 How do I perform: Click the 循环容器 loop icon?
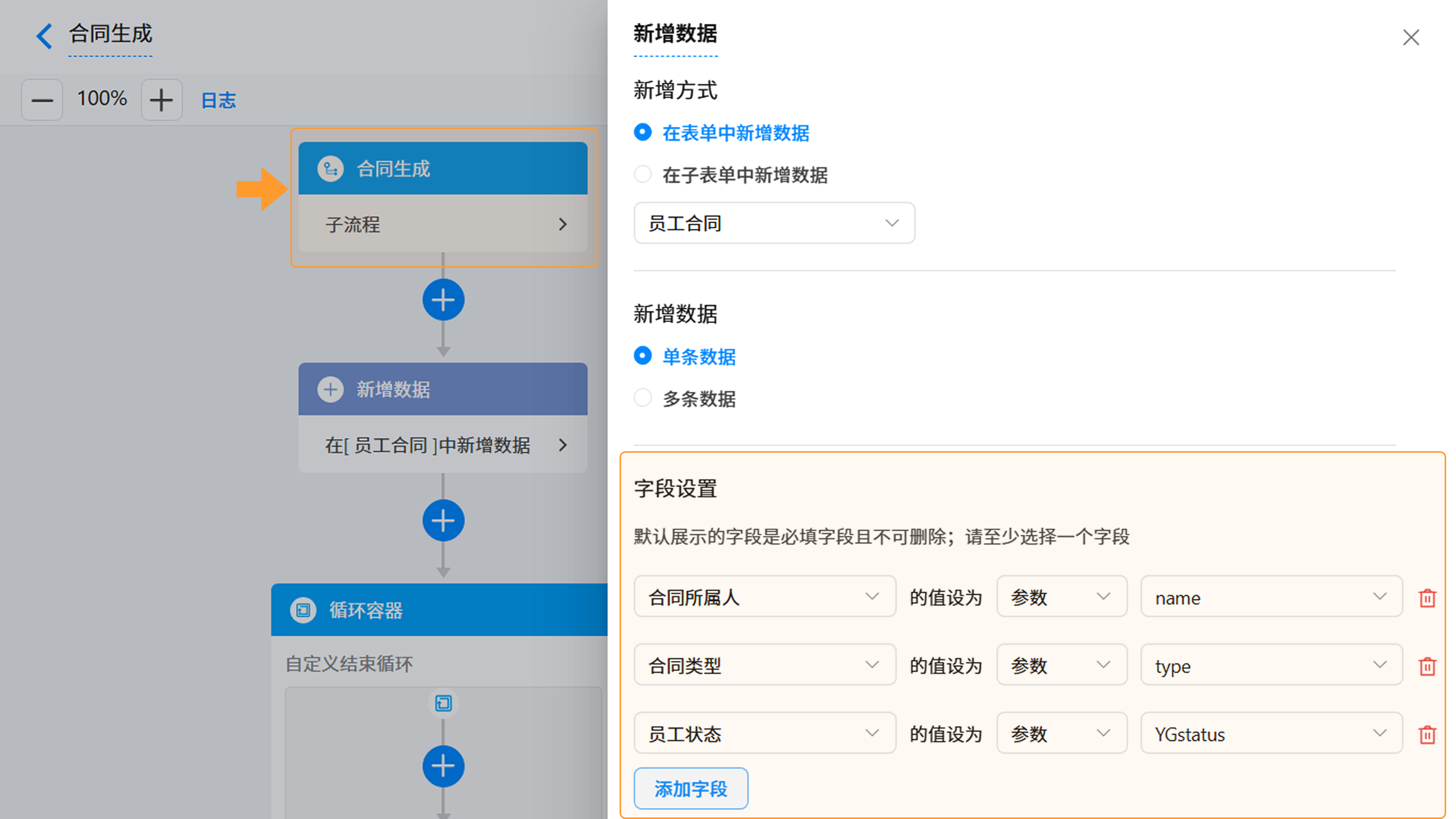point(303,610)
